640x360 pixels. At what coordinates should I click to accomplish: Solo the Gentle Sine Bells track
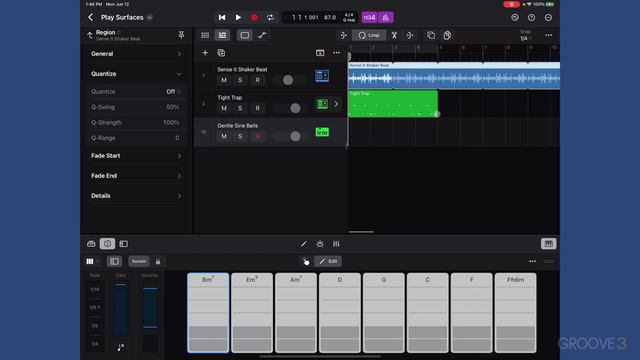click(240, 136)
